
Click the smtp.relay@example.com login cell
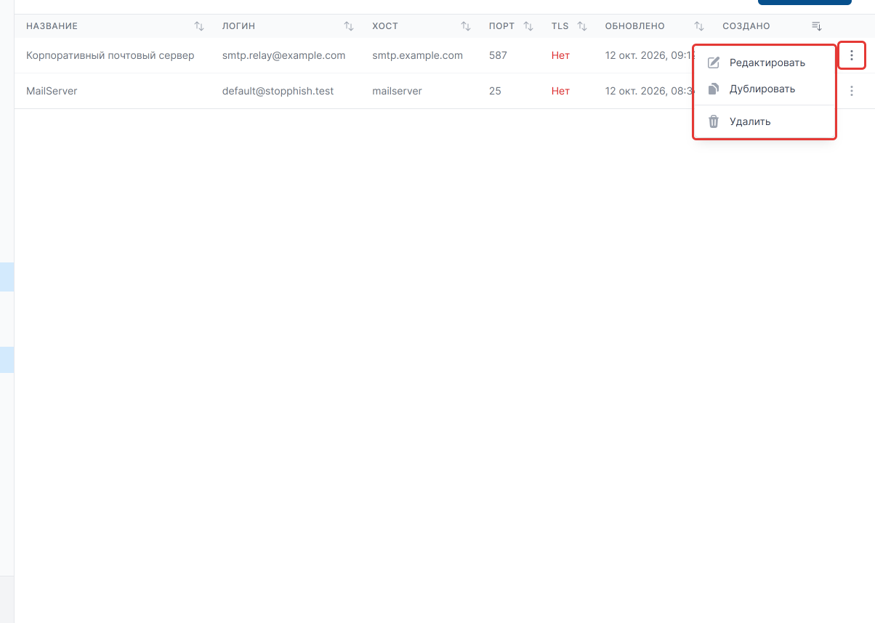pyautogui.click(x=283, y=55)
